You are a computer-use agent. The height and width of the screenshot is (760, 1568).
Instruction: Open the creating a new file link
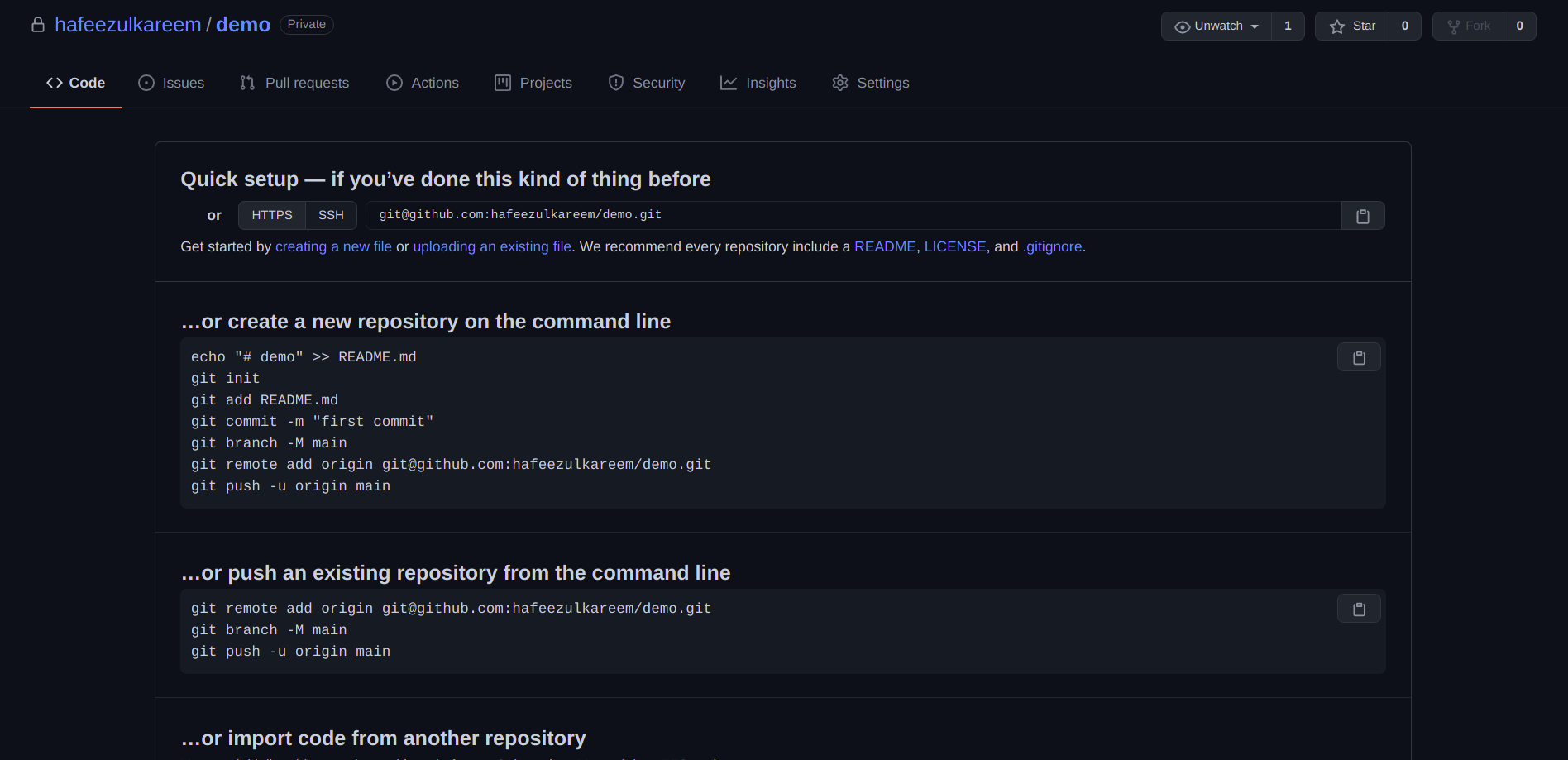[x=333, y=246]
